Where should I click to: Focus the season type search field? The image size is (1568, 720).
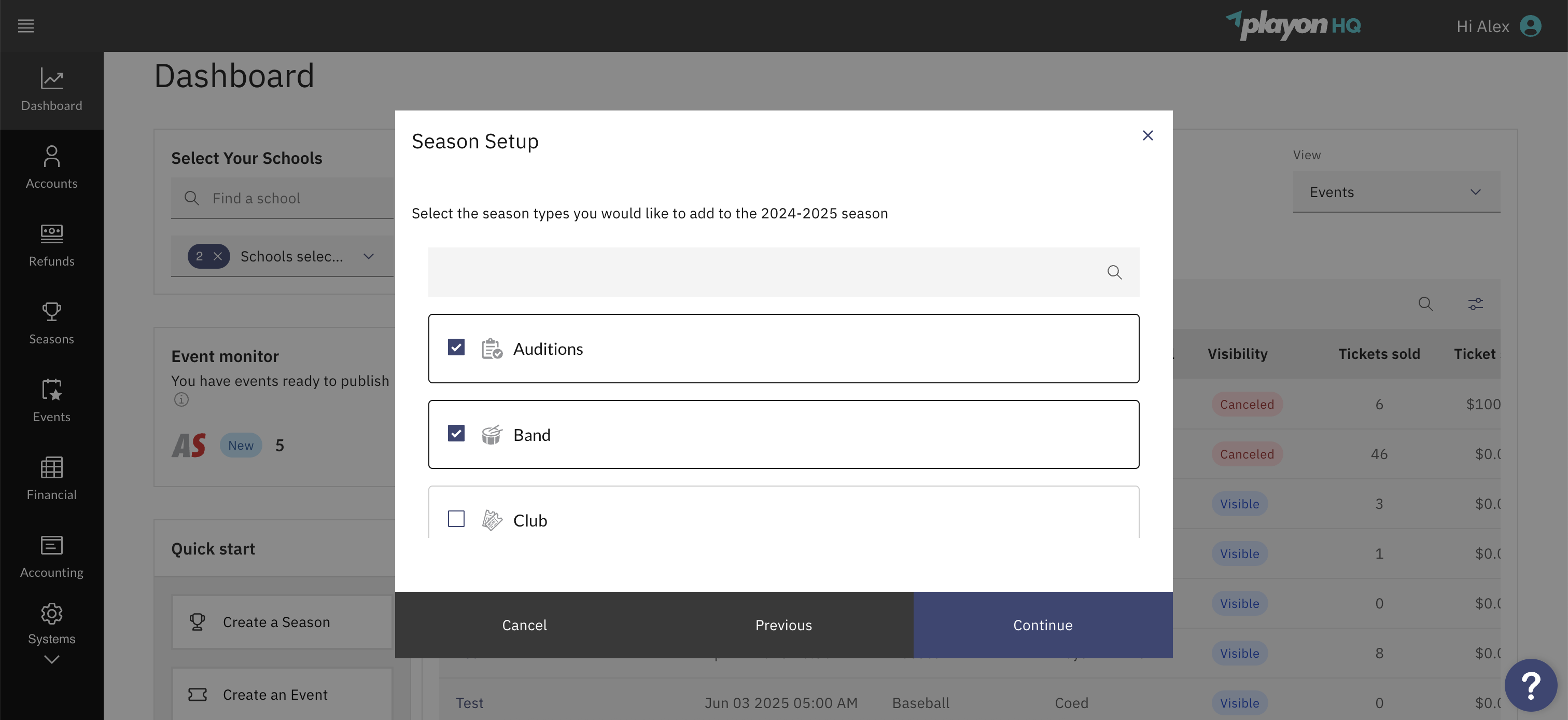(783, 272)
